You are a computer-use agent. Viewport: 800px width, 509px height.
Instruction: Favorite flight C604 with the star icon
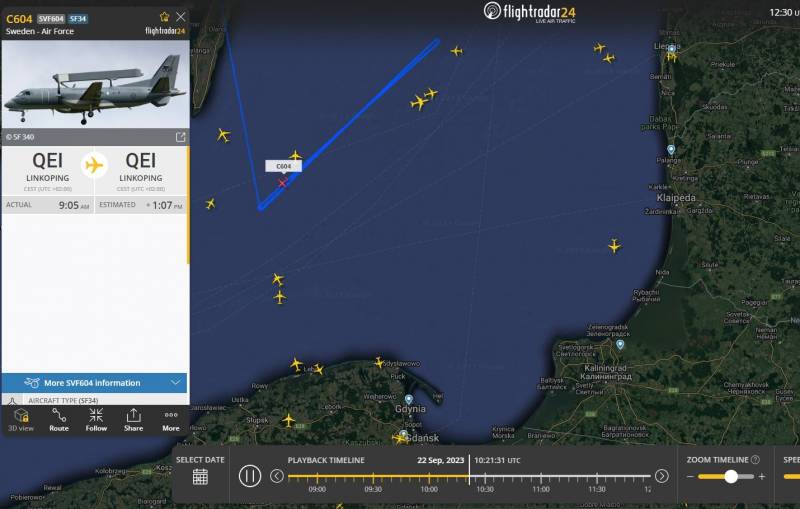click(164, 17)
